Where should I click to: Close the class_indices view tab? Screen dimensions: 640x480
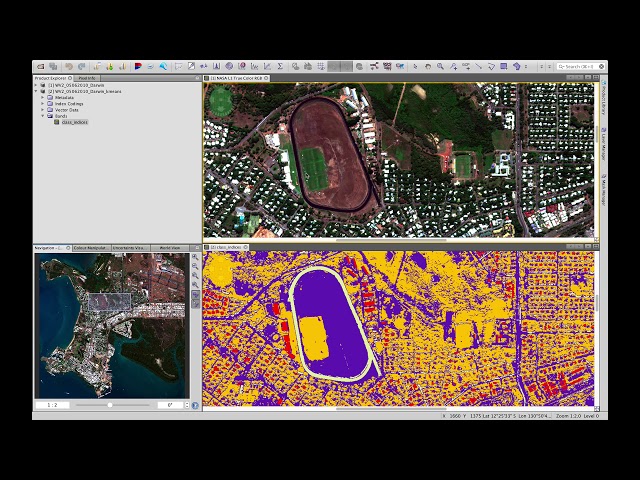point(246,247)
